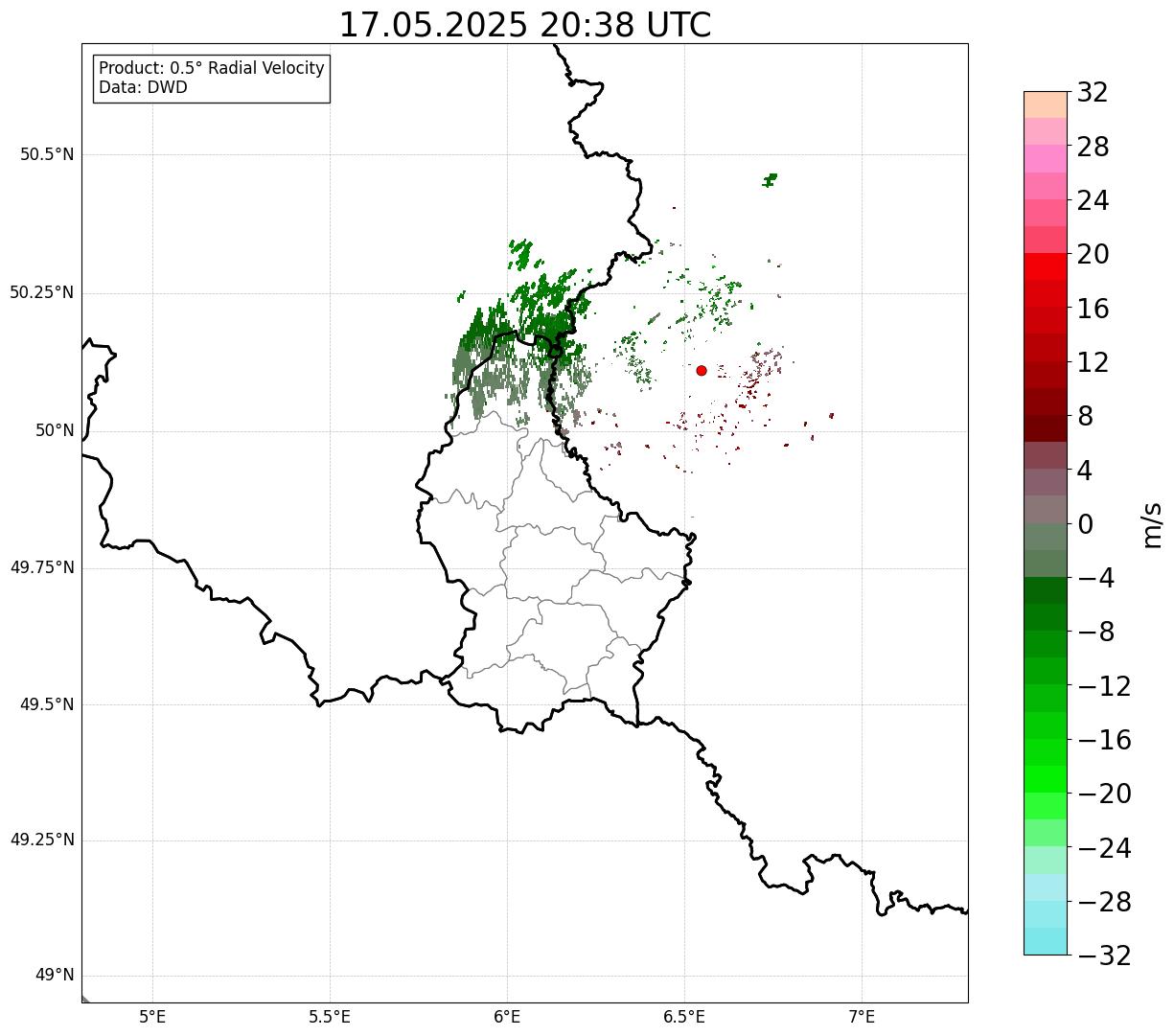1174x1036 pixels.
Task: Click colorbar tick value −28
Action: [x=1104, y=902]
